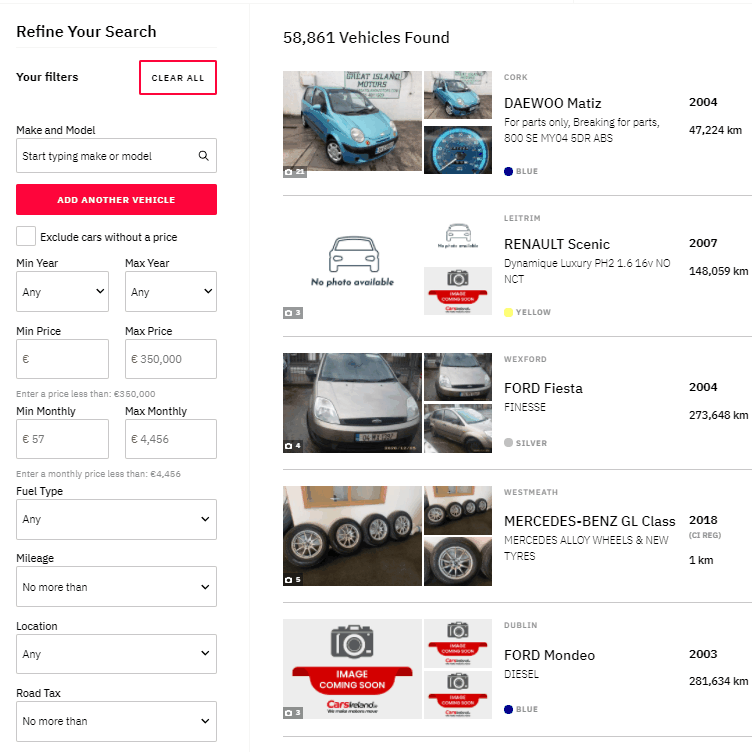This screenshot has width=752, height=752.
Task: Open photo count badge on Renault Scenic
Action: (x=293, y=313)
